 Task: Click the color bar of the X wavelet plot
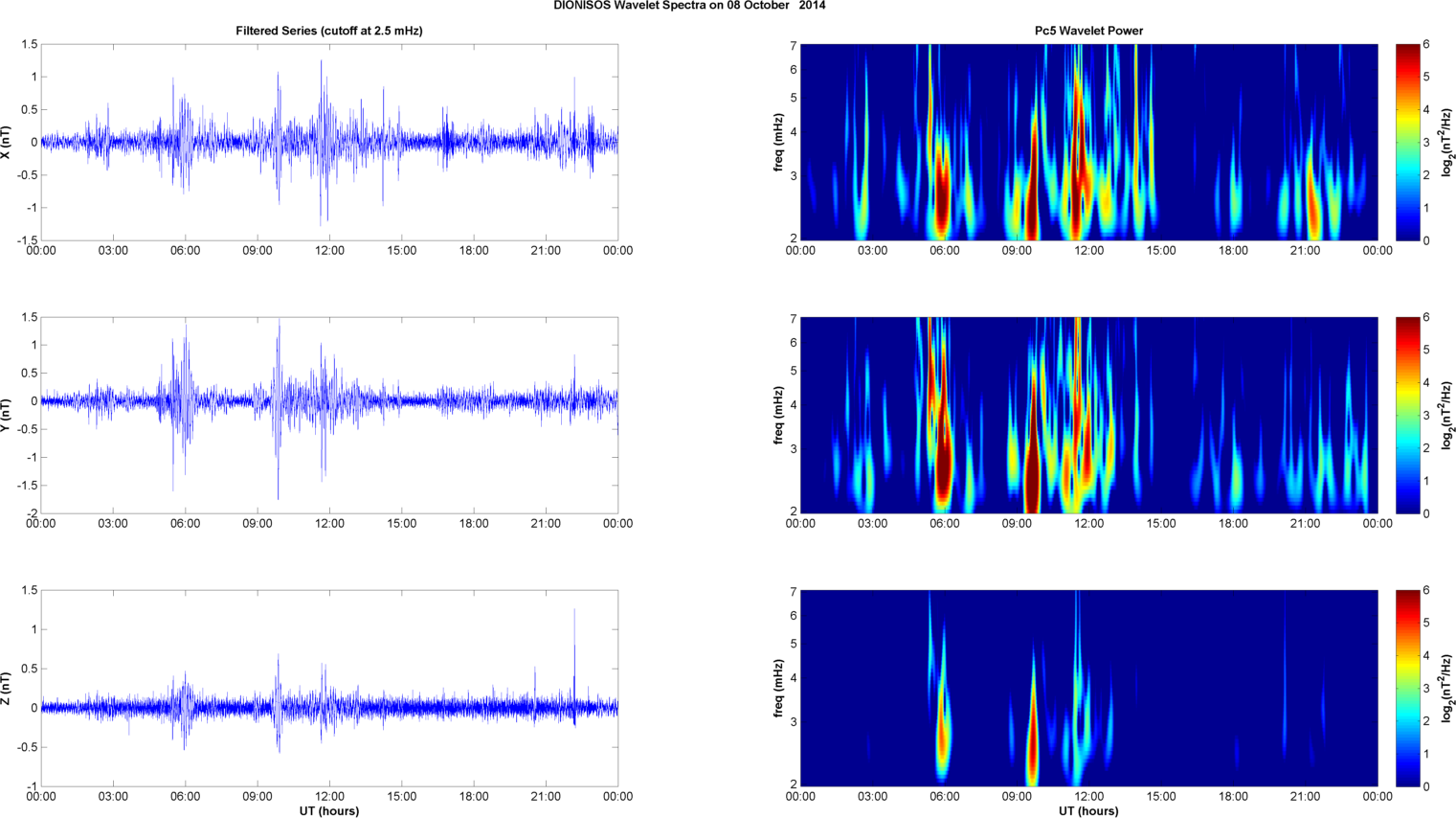[1407, 142]
